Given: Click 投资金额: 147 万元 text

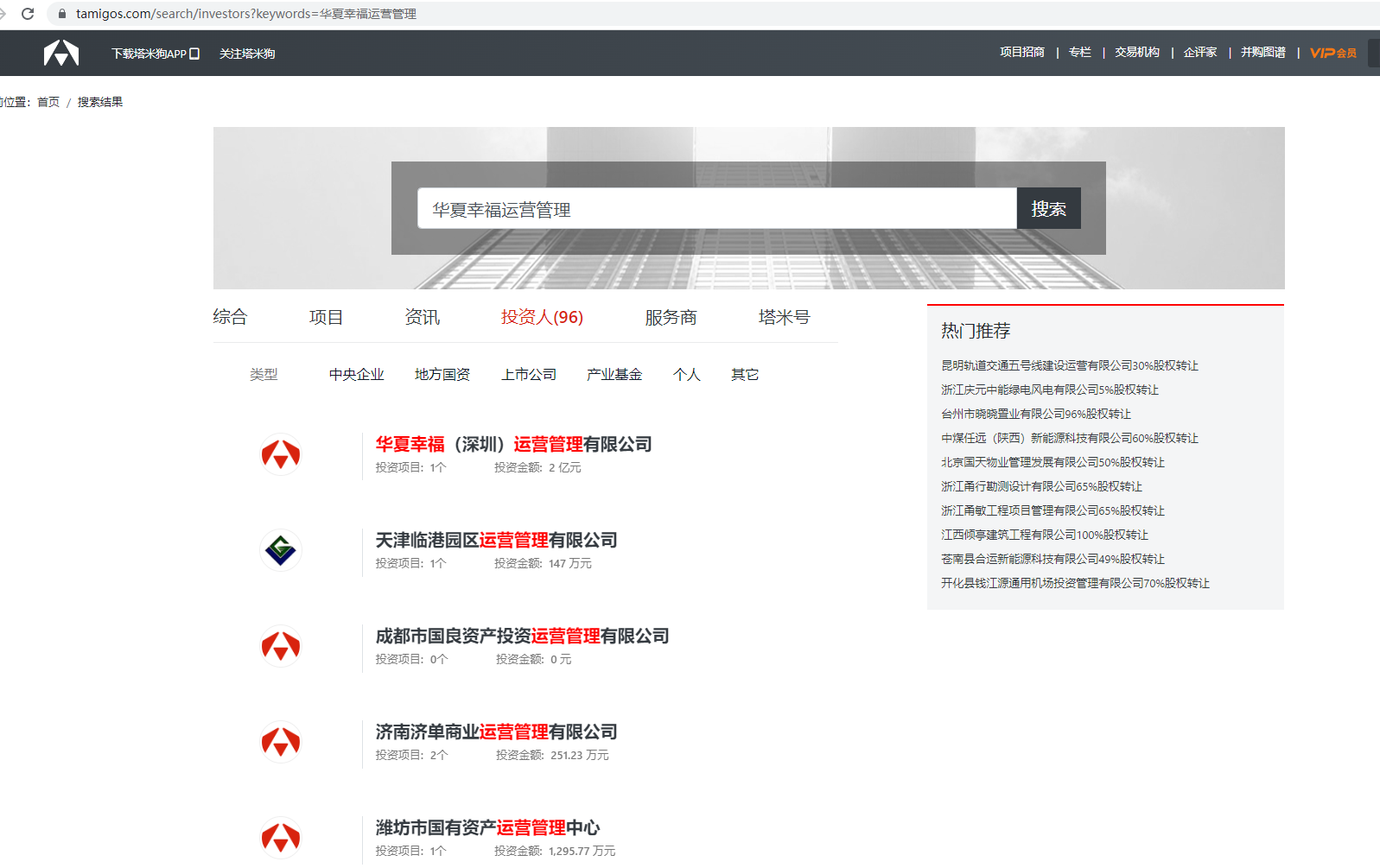Looking at the screenshot, I should tap(543, 563).
